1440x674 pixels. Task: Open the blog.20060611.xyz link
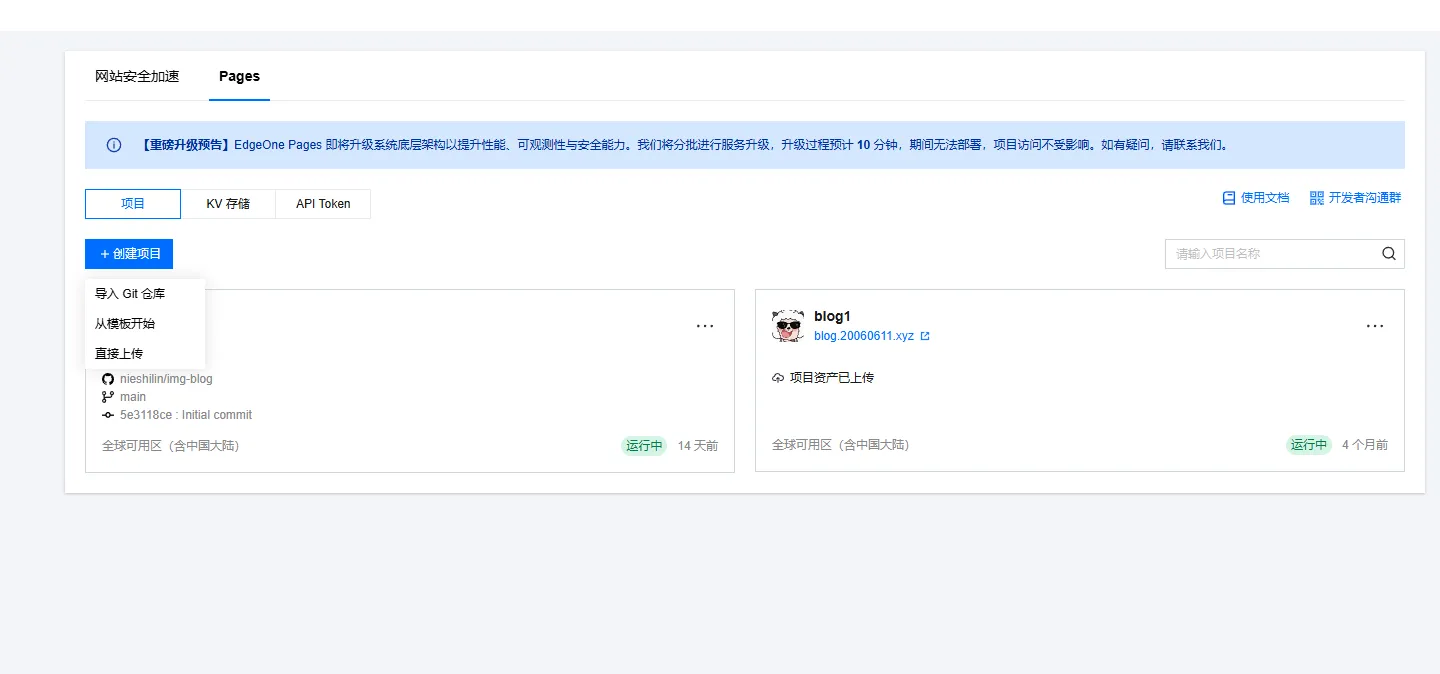click(864, 337)
